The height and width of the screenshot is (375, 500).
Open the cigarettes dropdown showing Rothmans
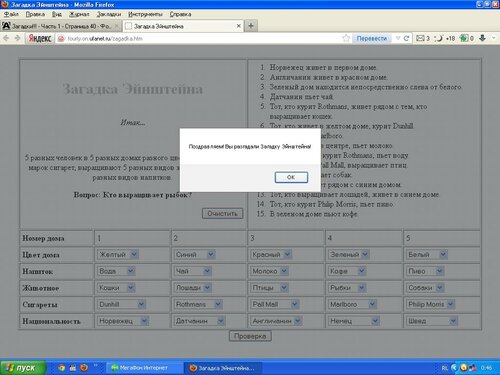198,304
